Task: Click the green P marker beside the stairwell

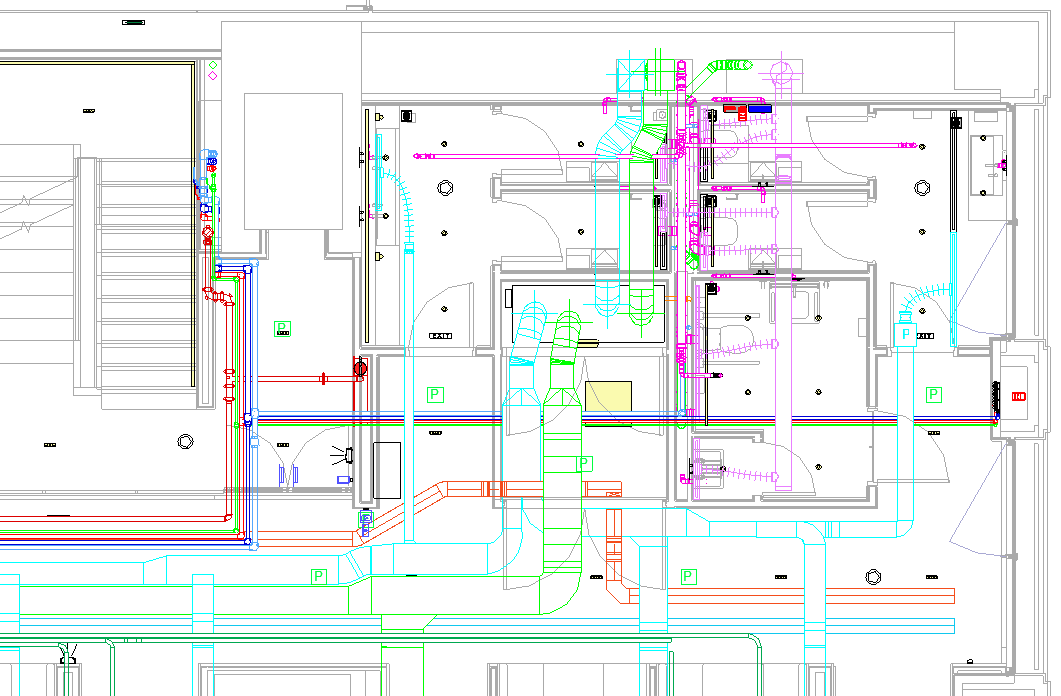Action: tap(282, 327)
